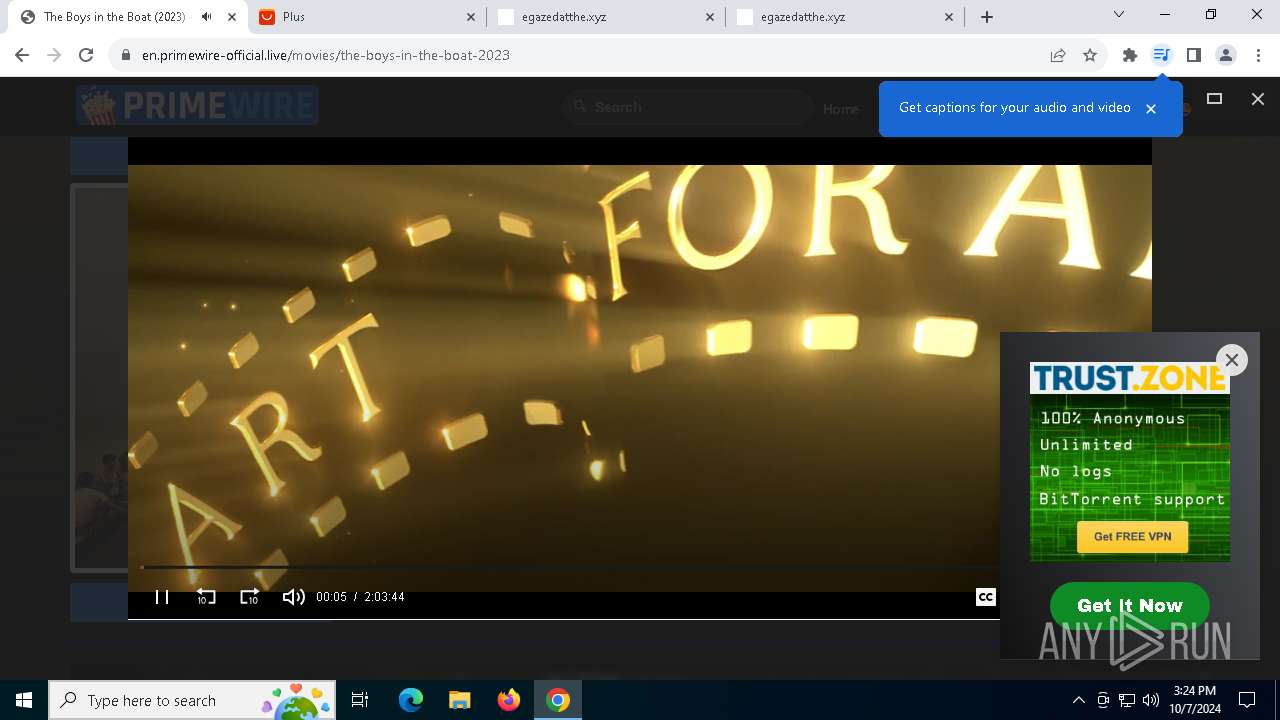Close the Trust.Zone ad popup

pyautogui.click(x=1232, y=360)
